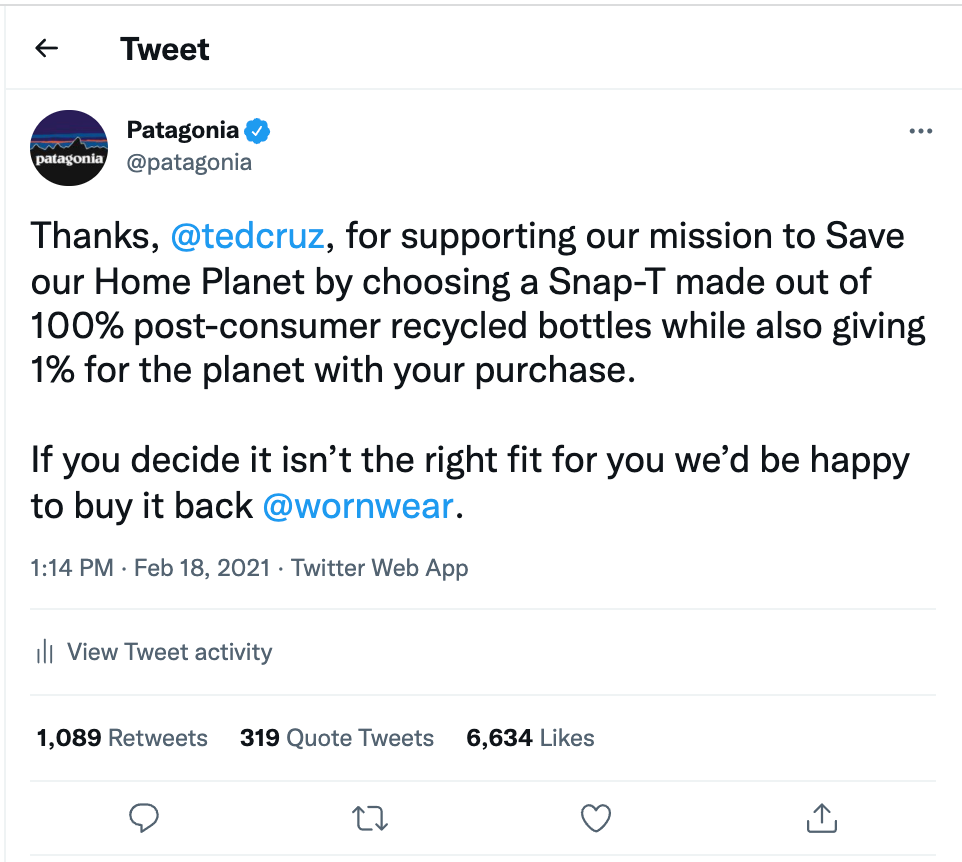Click the Tweet page header title
Viewport: 962px width, 862px height.
coord(165,49)
